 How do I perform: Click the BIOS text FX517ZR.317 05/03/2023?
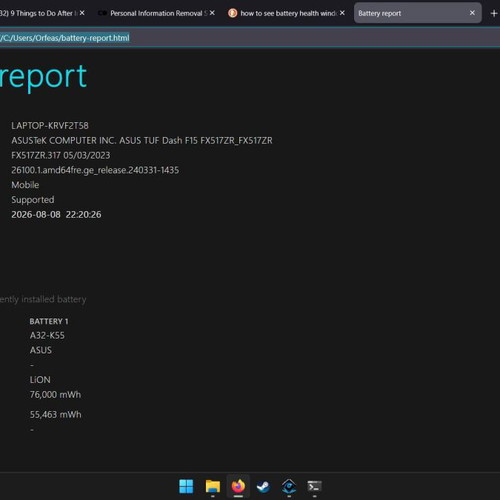click(x=61, y=155)
